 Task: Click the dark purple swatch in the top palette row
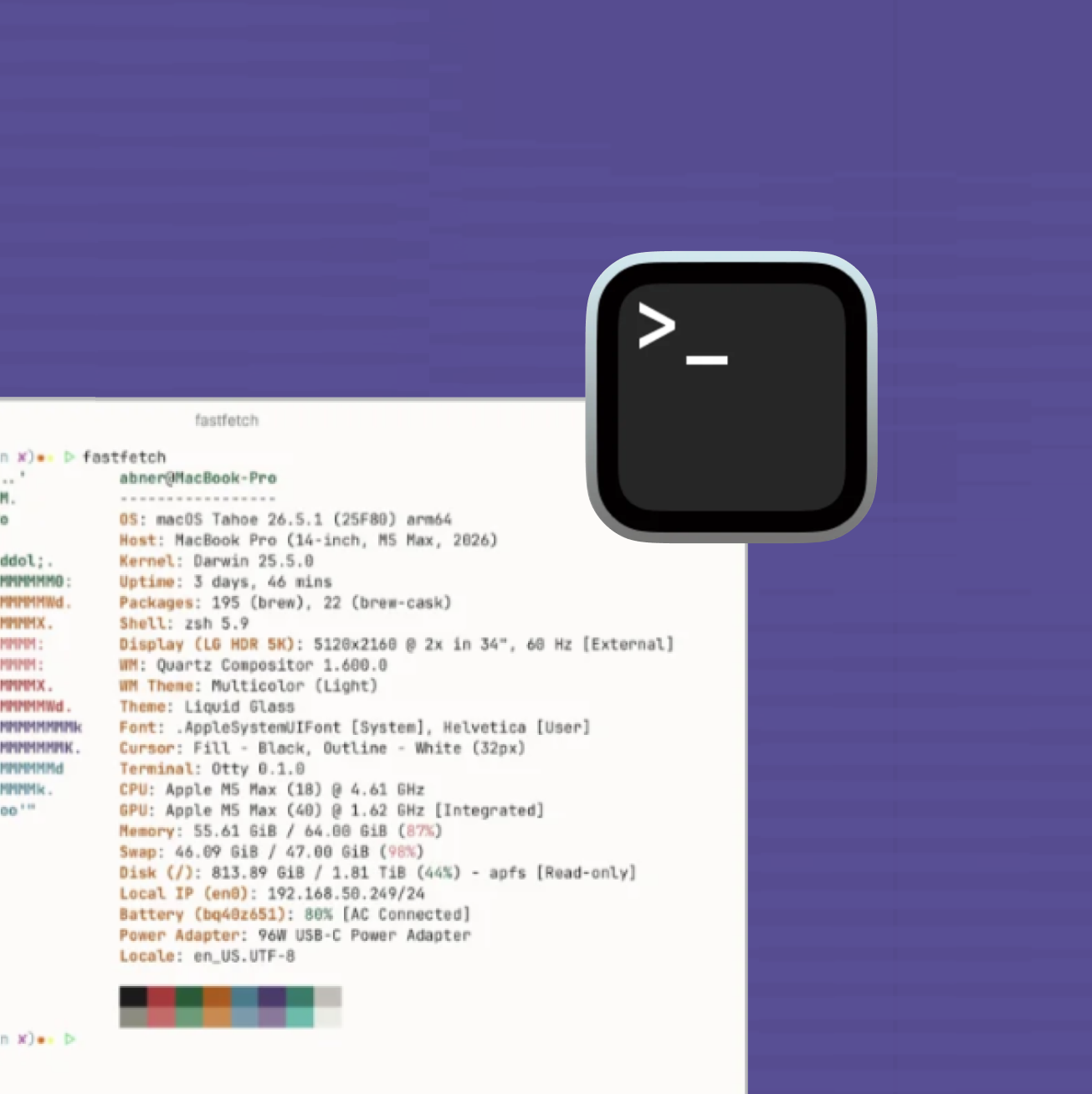(272, 996)
